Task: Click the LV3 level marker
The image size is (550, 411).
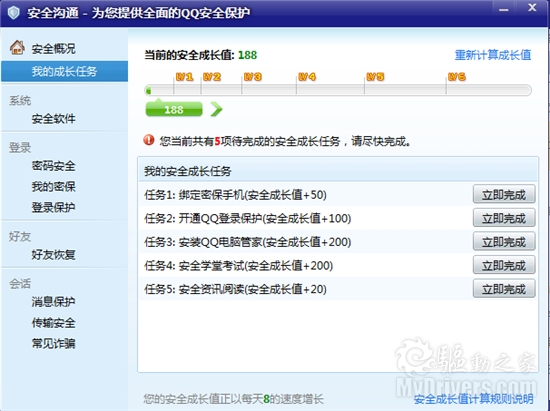Action: pos(253,77)
